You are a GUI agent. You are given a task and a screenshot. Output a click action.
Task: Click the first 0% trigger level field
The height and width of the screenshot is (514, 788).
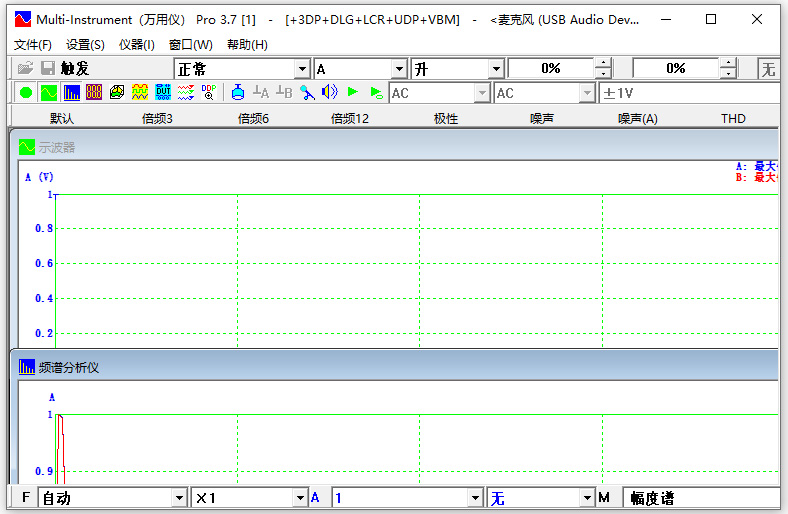pyautogui.click(x=551, y=68)
